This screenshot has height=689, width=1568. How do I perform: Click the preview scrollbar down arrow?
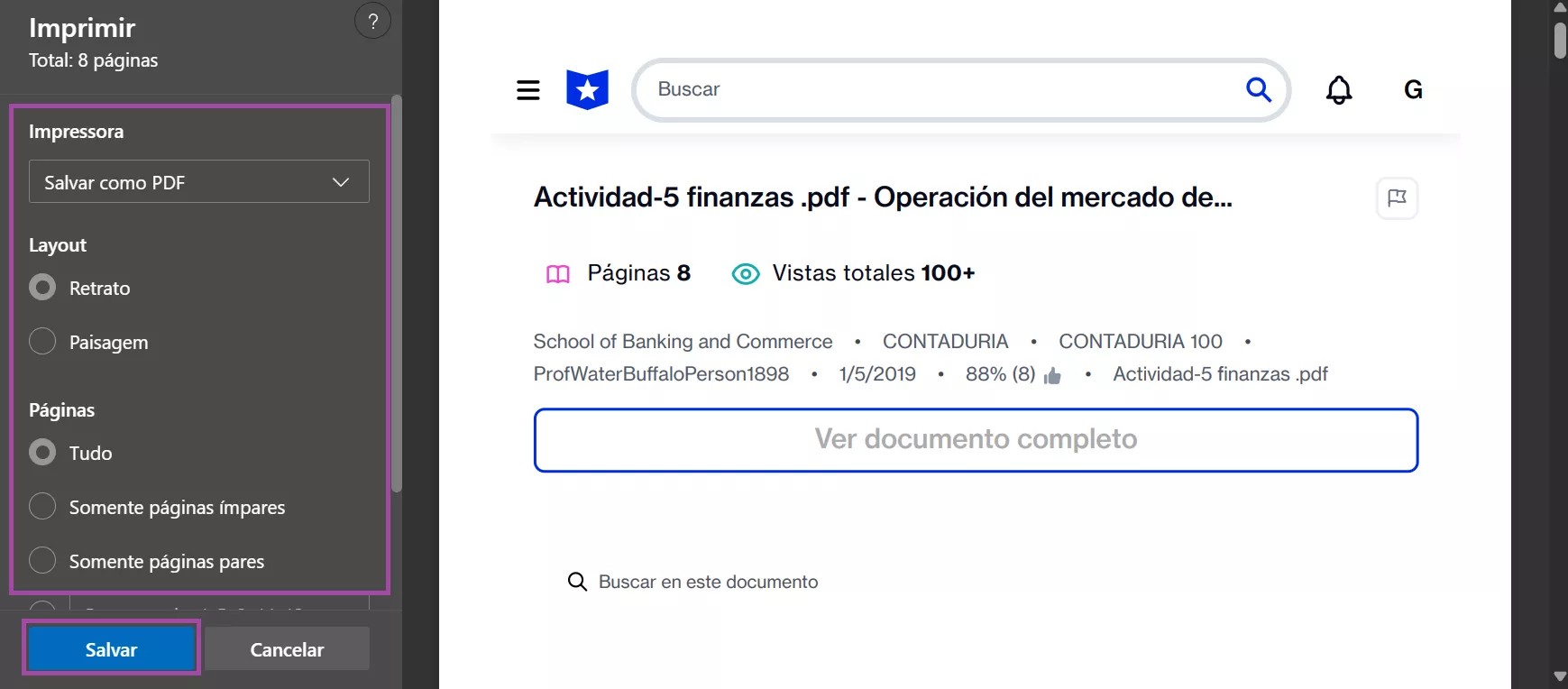coord(1560,676)
